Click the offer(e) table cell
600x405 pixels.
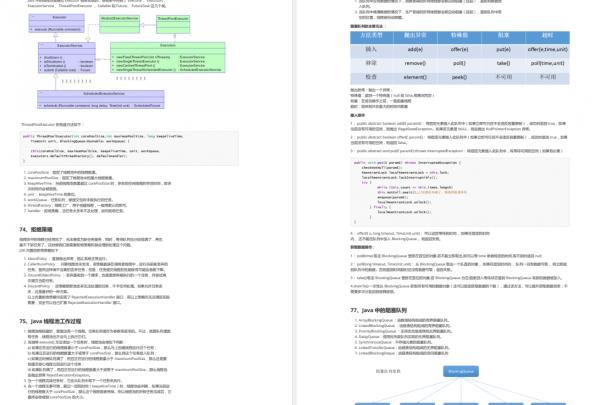point(459,50)
